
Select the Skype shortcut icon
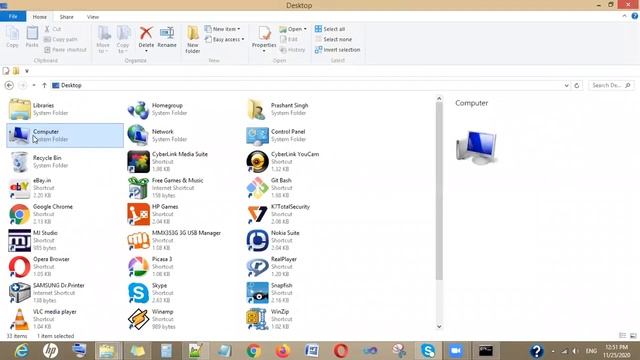[138, 293]
